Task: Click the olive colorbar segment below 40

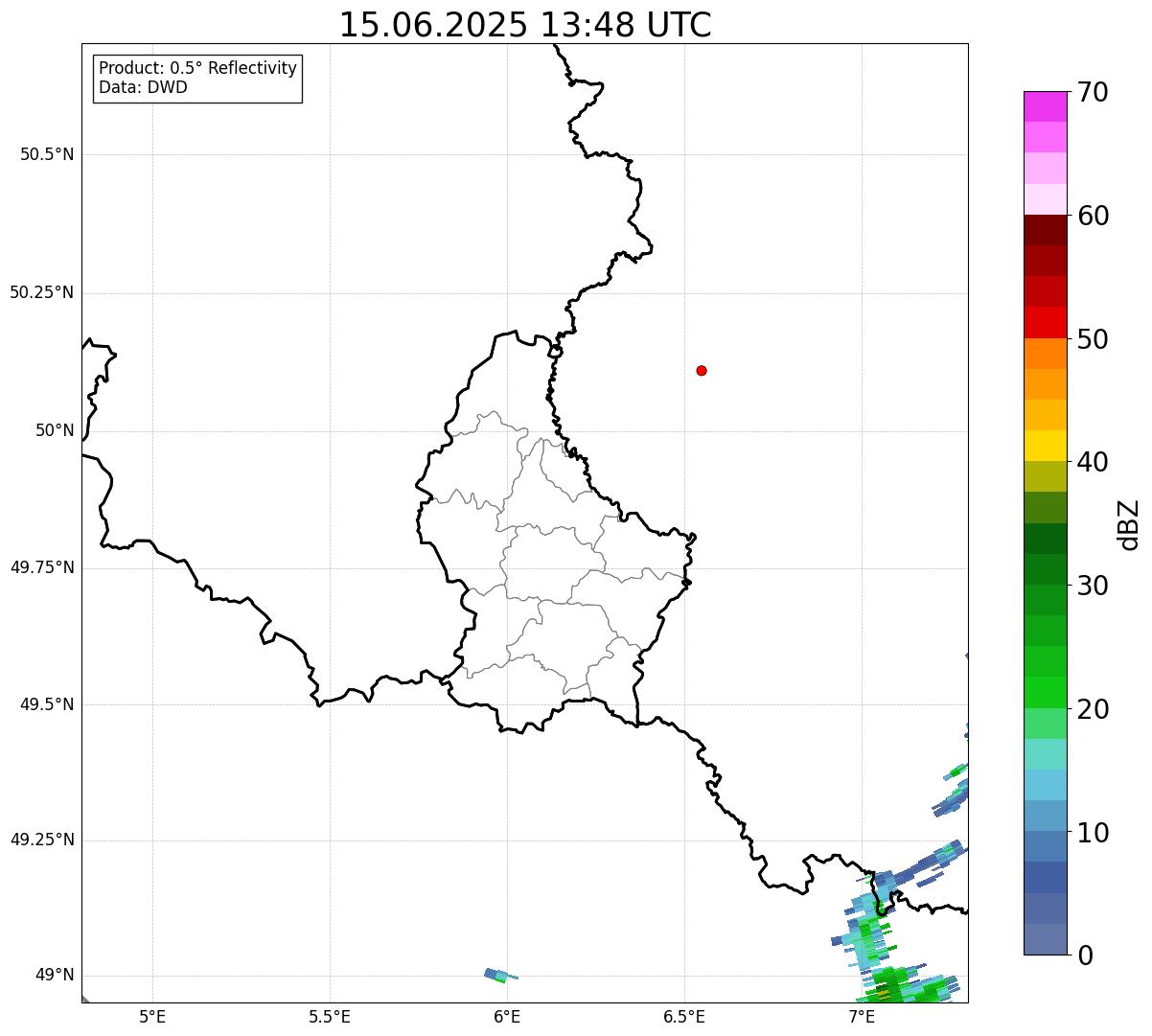Action: tap(1045, 476)
